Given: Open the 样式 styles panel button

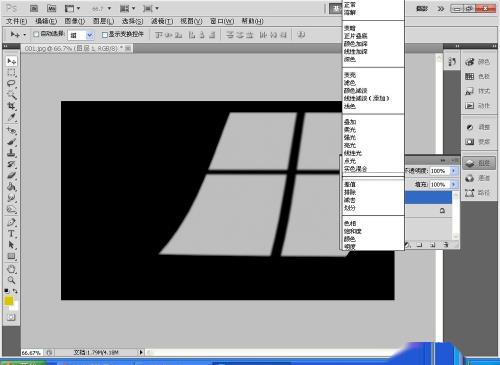Looking at the screenshot, I should [x=479, y=91].
